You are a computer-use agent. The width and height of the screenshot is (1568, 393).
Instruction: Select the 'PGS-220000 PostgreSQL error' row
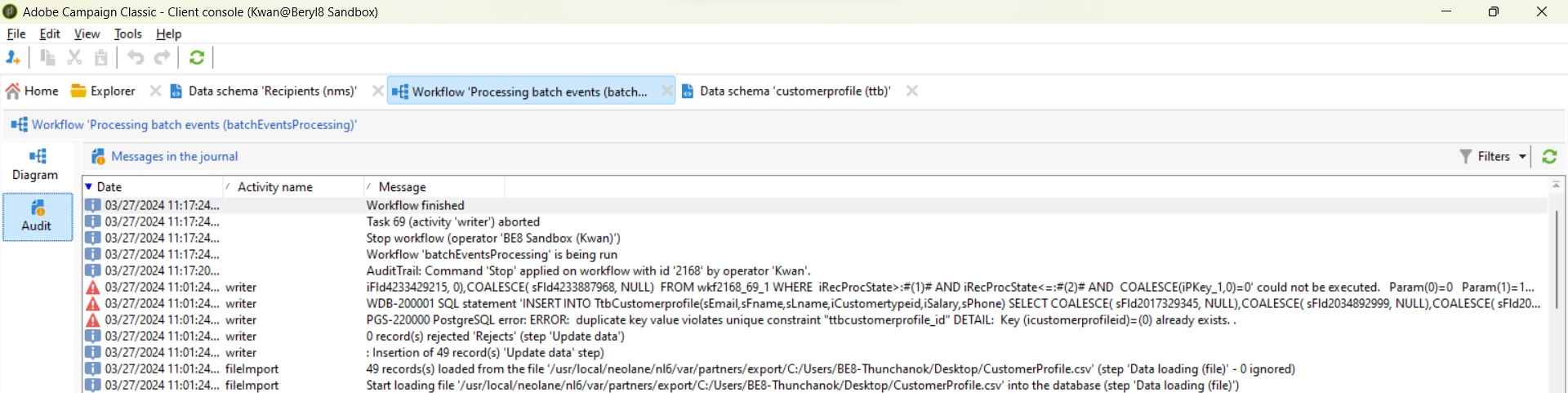point(815,319)
